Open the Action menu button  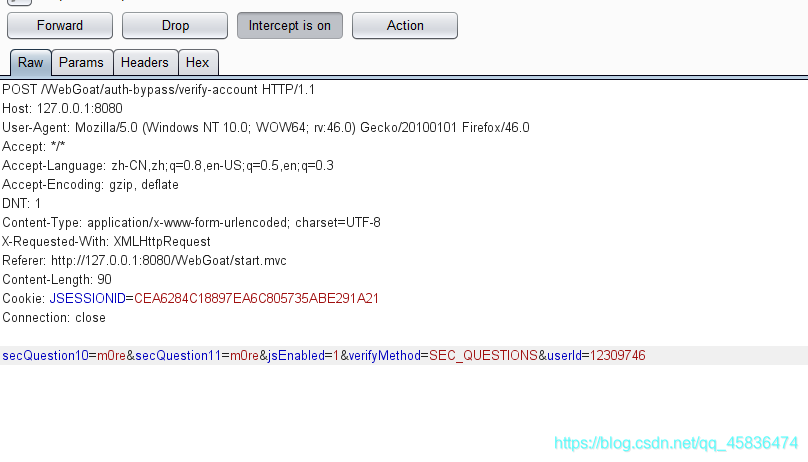point(405,25)
